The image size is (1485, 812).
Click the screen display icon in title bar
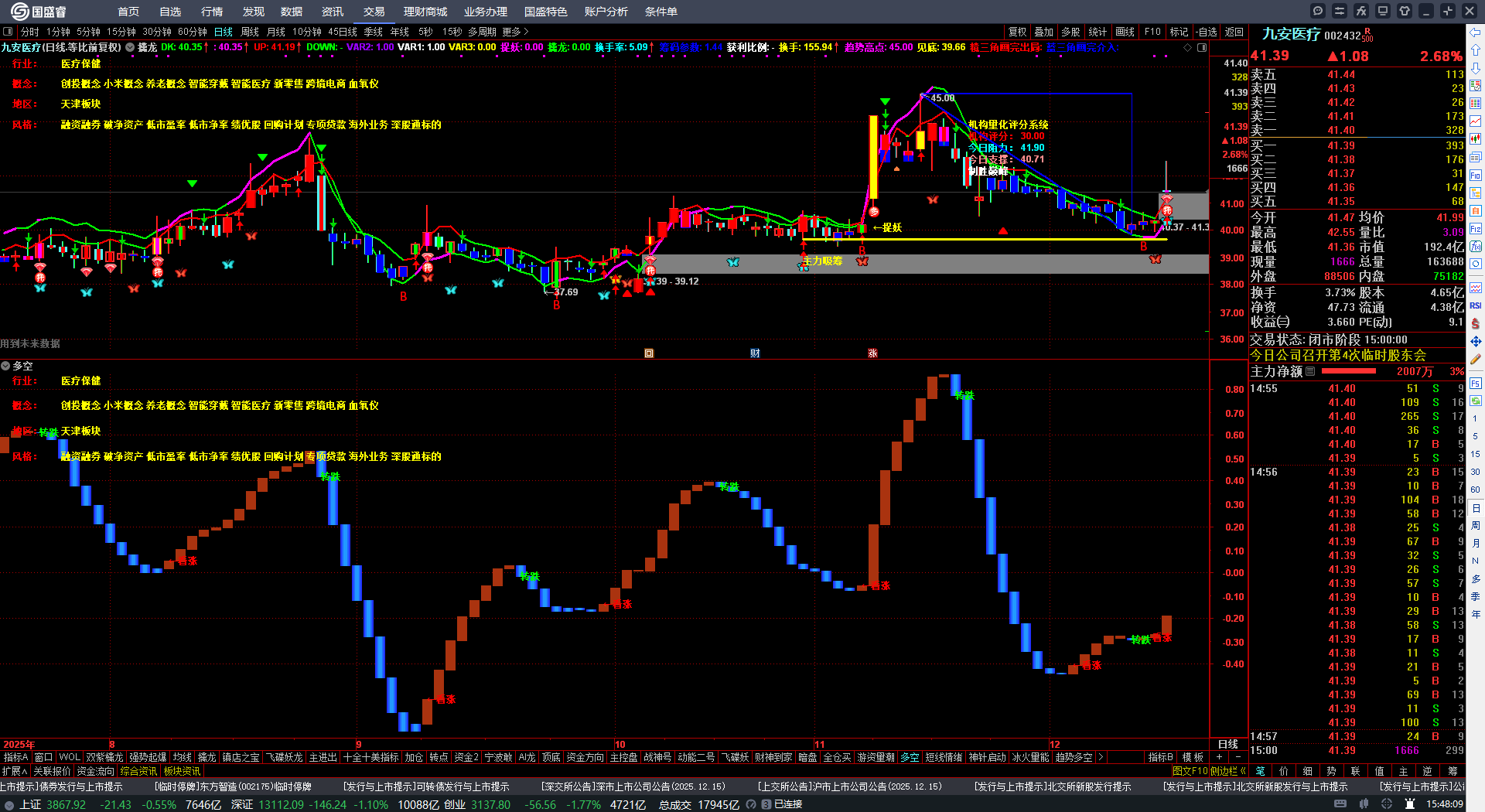pyautogui.click(x=1383, y=11)
